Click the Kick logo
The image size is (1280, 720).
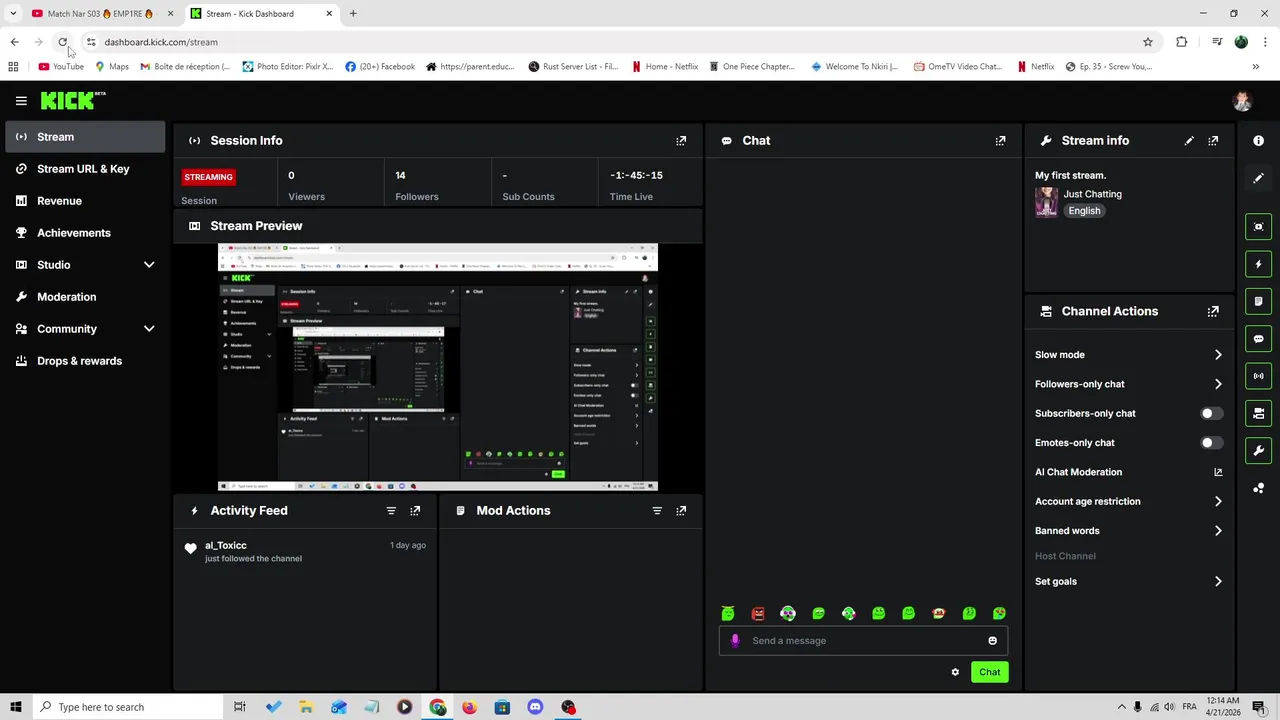[x=73, y=100]
